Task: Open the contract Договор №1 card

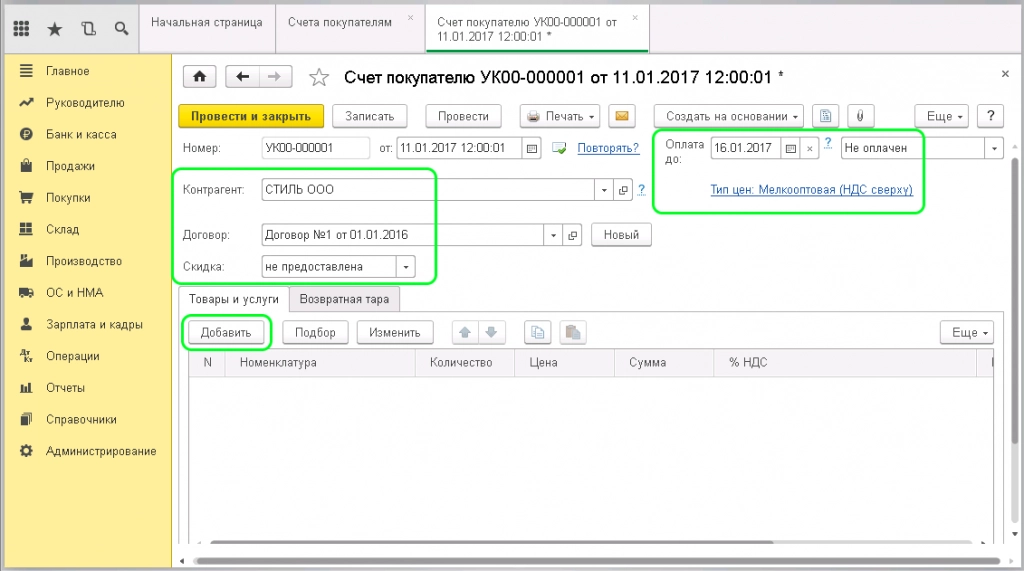Action: pos(572,235)
